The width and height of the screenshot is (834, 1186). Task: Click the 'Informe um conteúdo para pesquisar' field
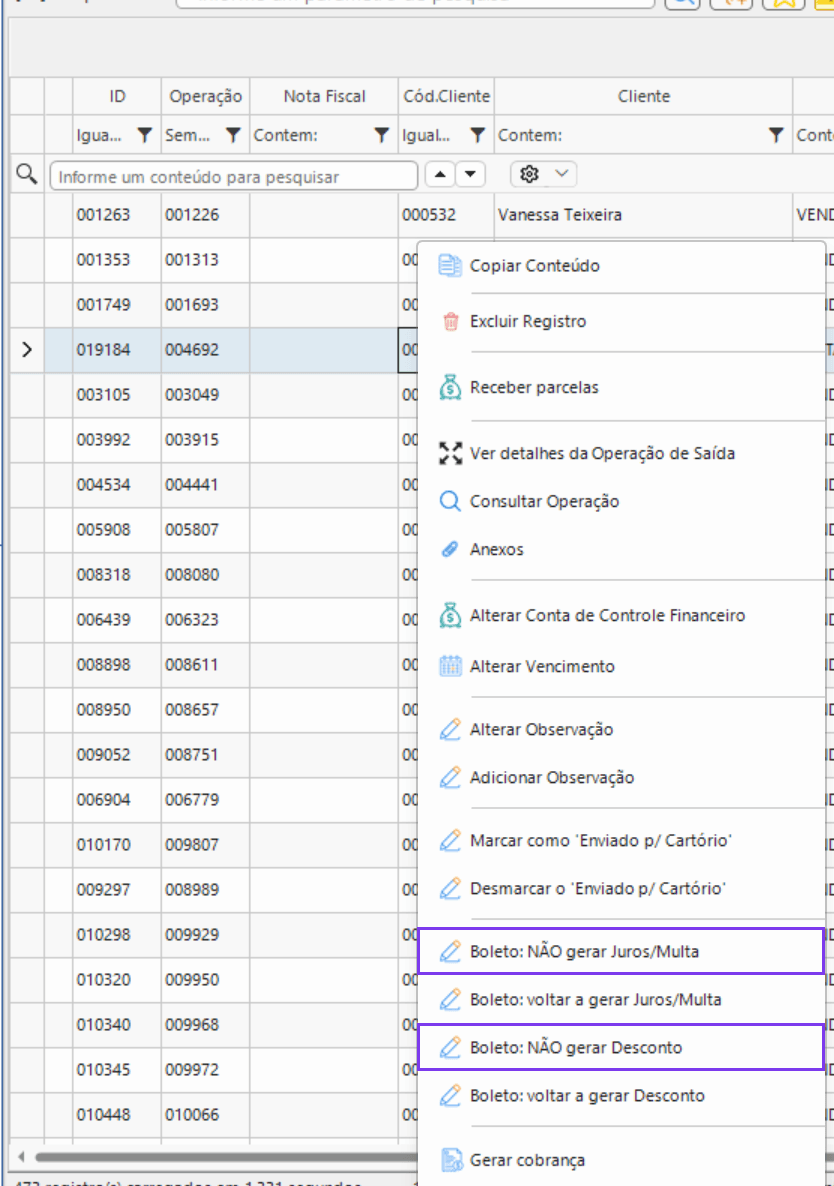tap(234, 176)
